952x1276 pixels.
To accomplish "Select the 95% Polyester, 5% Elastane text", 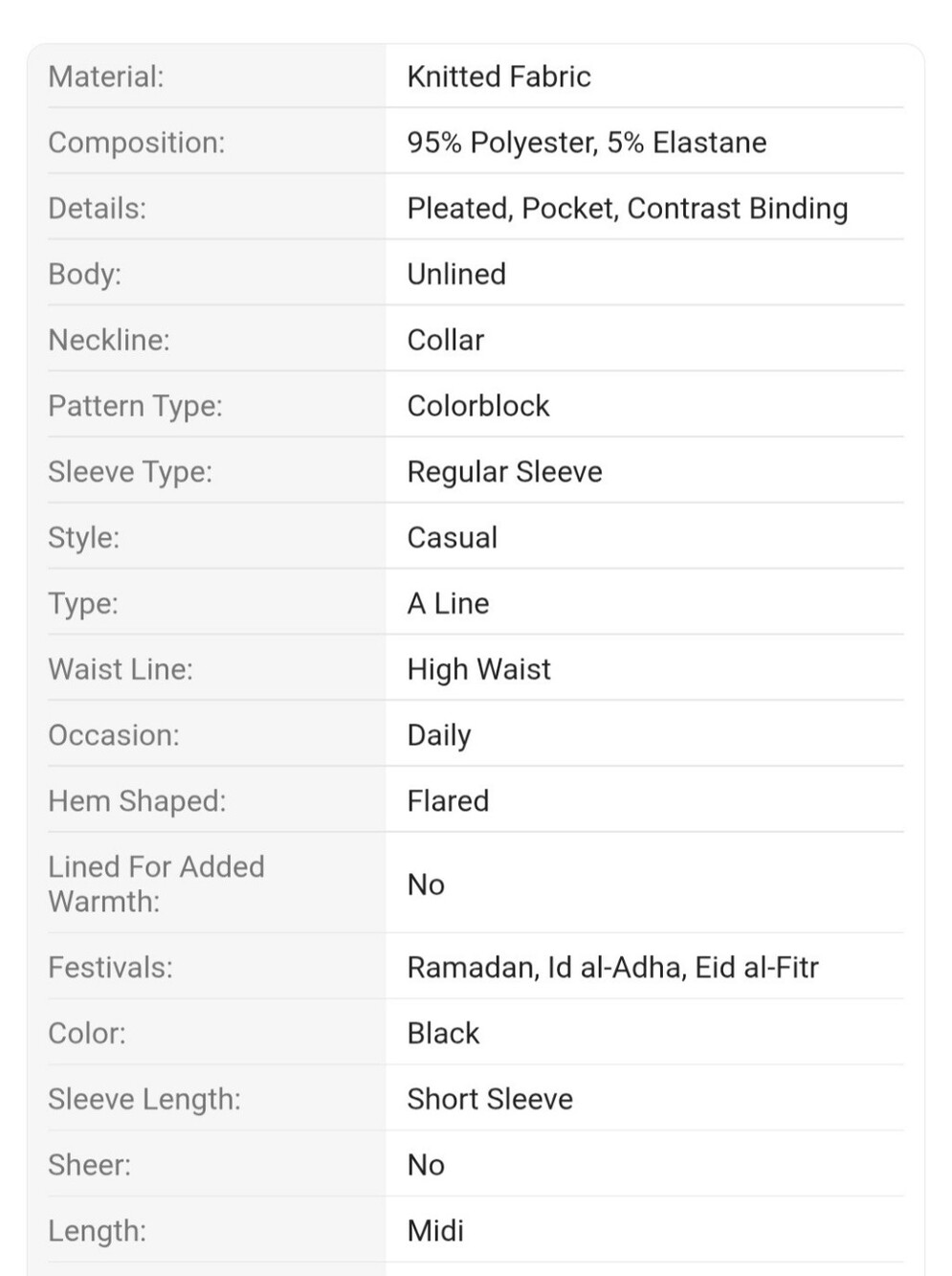I will tap(587, 143).
